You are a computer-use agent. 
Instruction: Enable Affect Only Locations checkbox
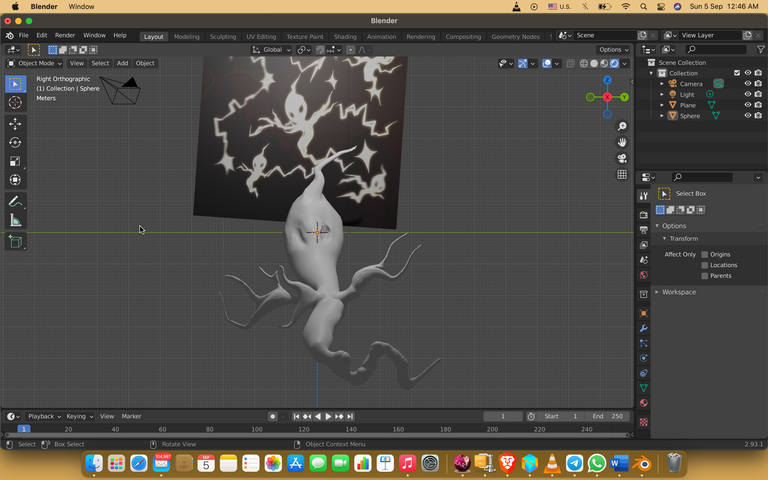tap(705, 265)
